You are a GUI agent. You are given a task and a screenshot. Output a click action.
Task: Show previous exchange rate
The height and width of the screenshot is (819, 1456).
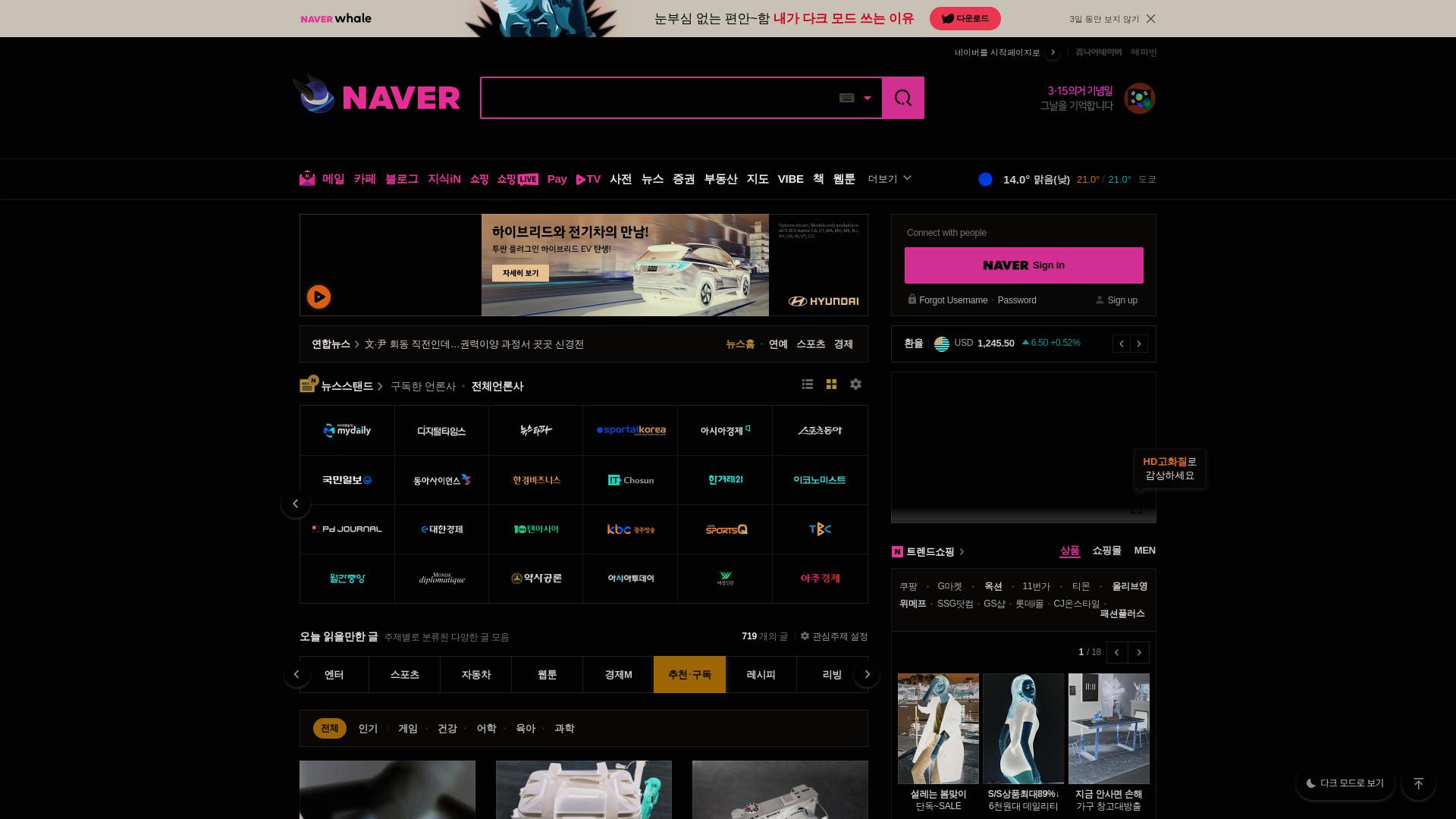tap(1122, 344)
